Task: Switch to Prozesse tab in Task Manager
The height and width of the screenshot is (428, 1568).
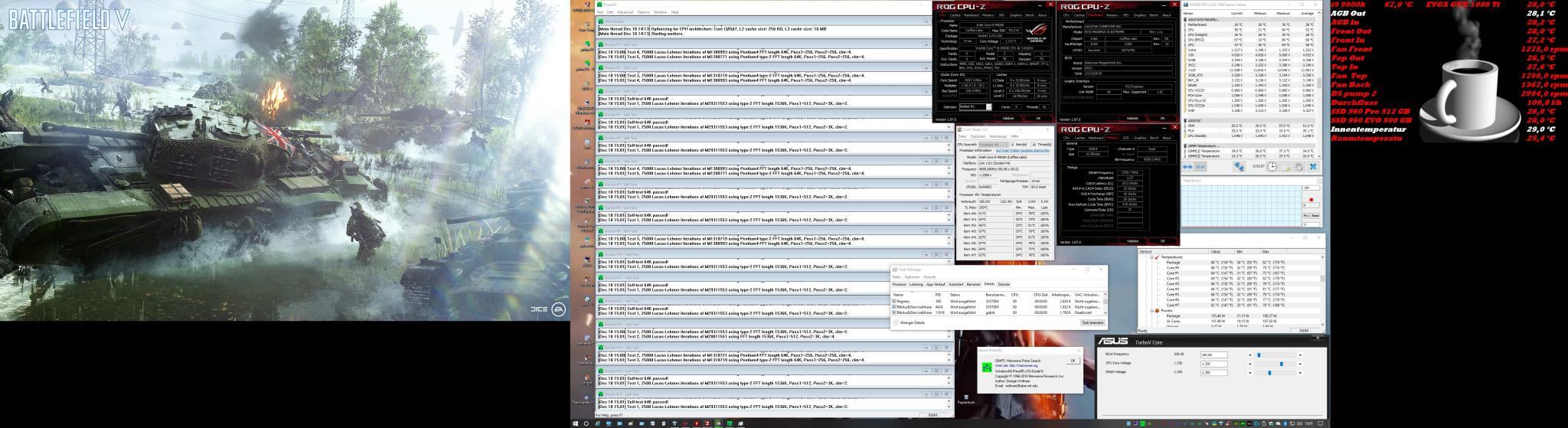Action: (x=899, y=284)
